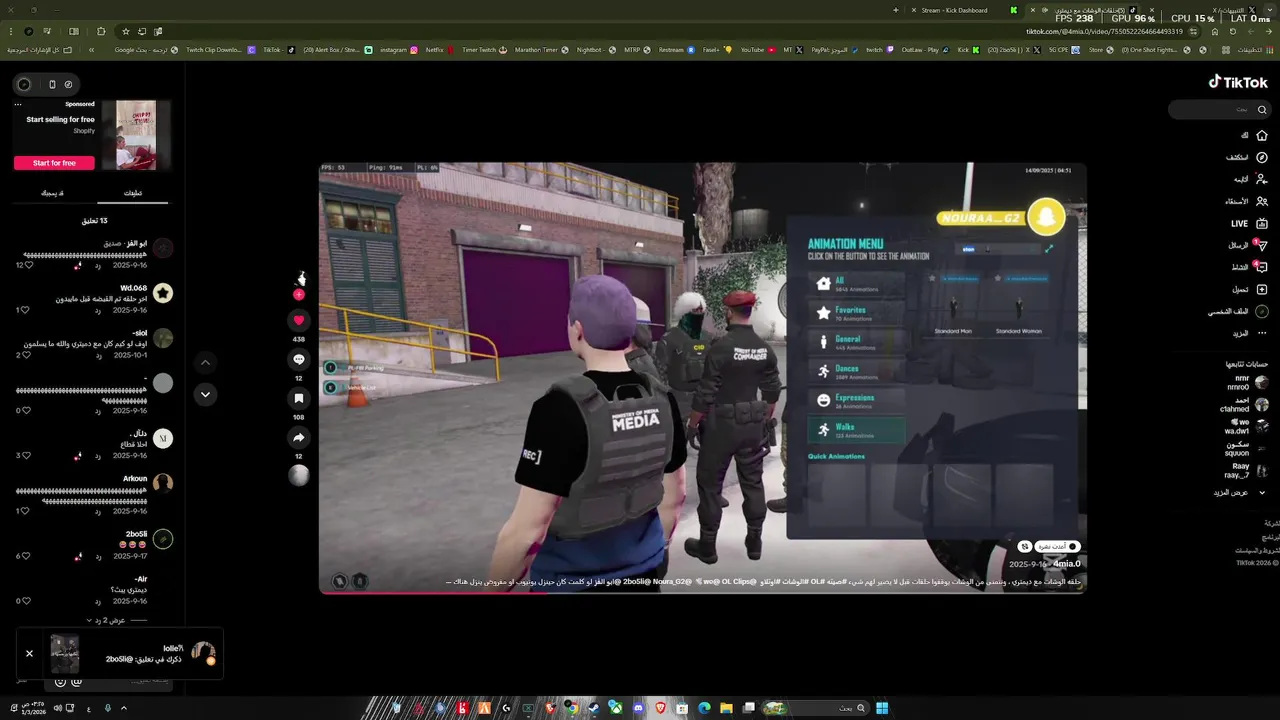Click the browser reload button
Screen dimensions: 1280x720
point(1233,31)
